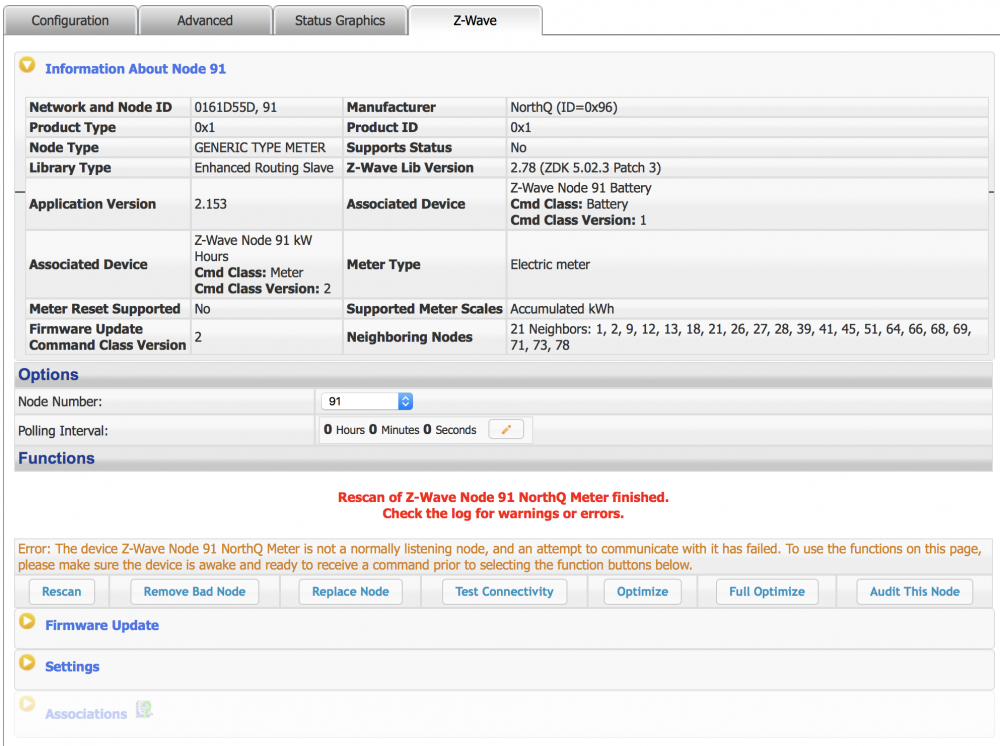Click the Replace Node button
Viewport: 1000px width, 746px height.
[x=350, y=592]
